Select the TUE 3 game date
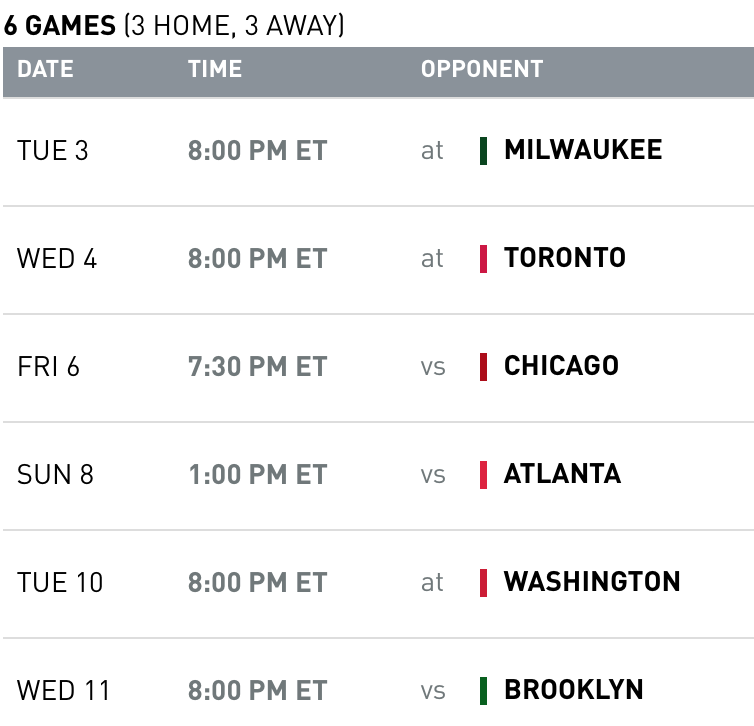The width and height of the screenshot is (754, 726). click(x=53, y=151)
